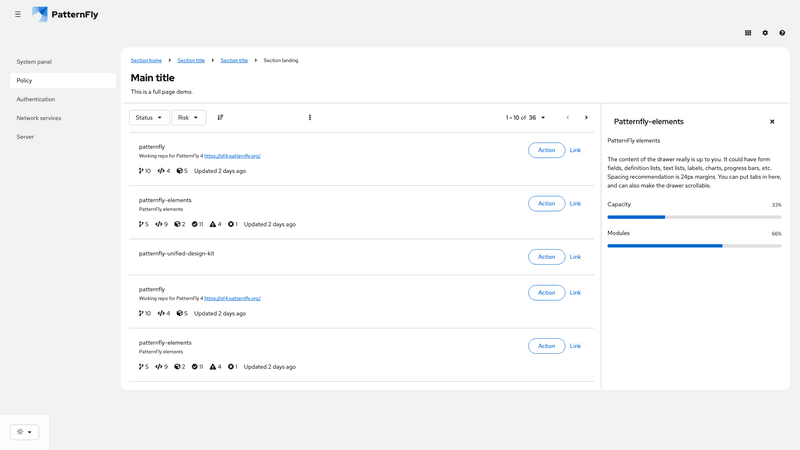Follow the first Section title breadcrumb

(191, 60)
